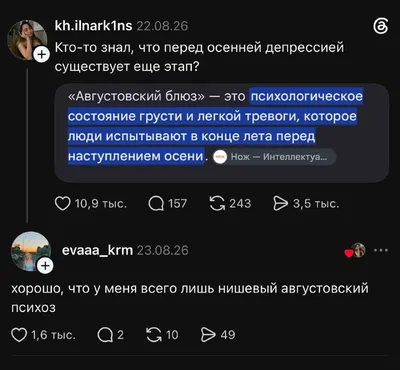
Task: Open the Нож — Интеллектуа... source chip
Action: [x=274, y=157]
